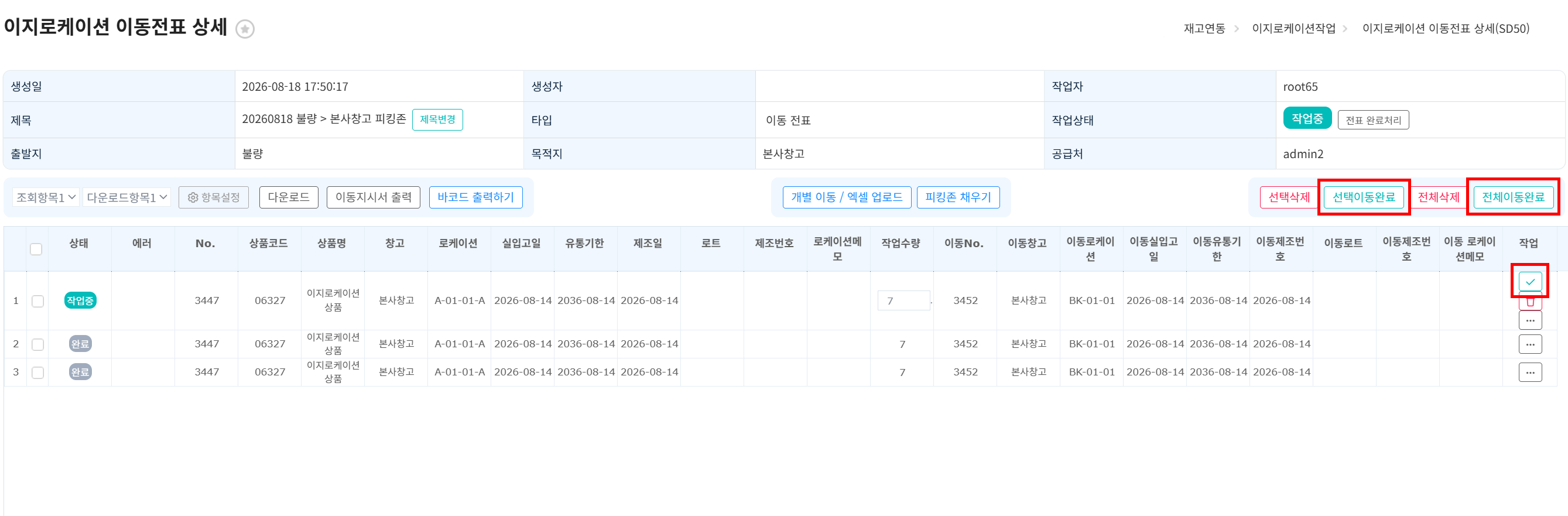
Task: Click the 이지로케이션작업 breadcrumb item
Action: 1293,29
